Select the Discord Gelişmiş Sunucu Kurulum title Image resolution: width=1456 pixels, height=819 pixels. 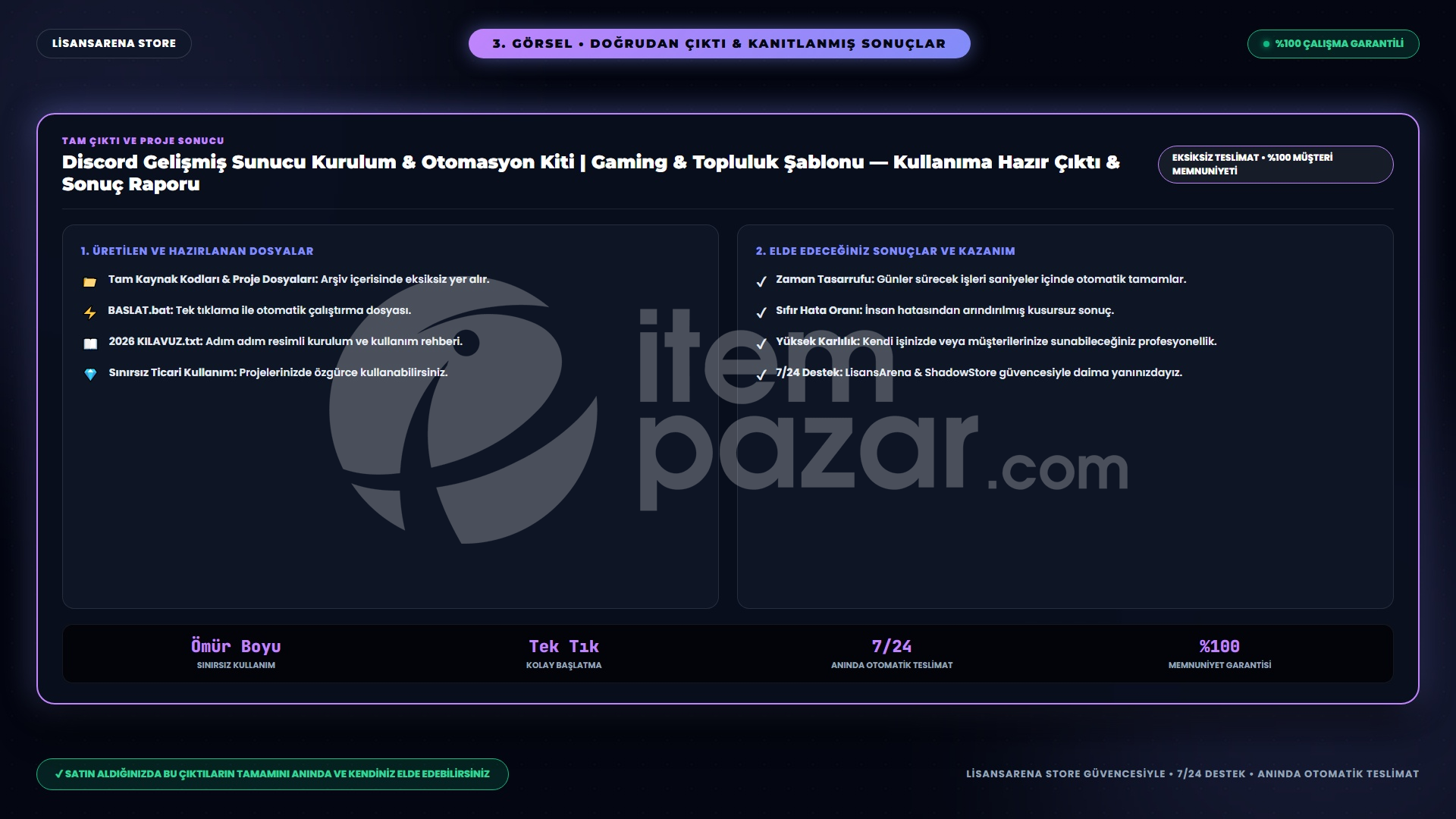coord(591,173)
